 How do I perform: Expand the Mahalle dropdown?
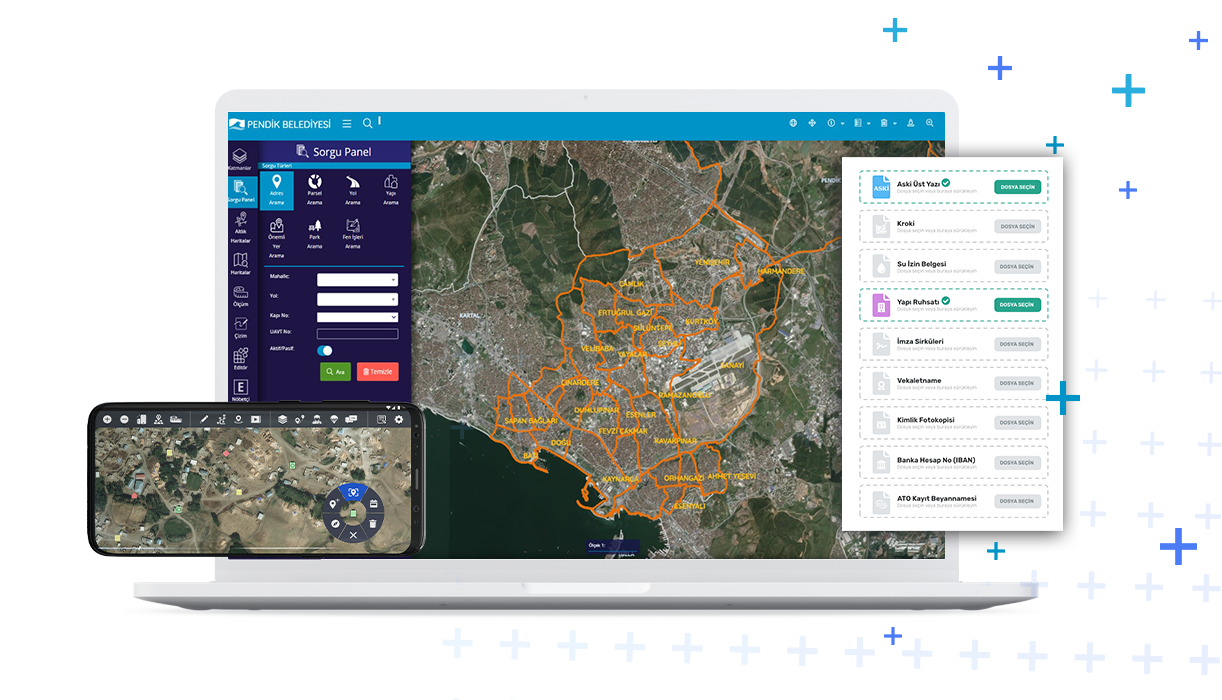pos(357,280)
